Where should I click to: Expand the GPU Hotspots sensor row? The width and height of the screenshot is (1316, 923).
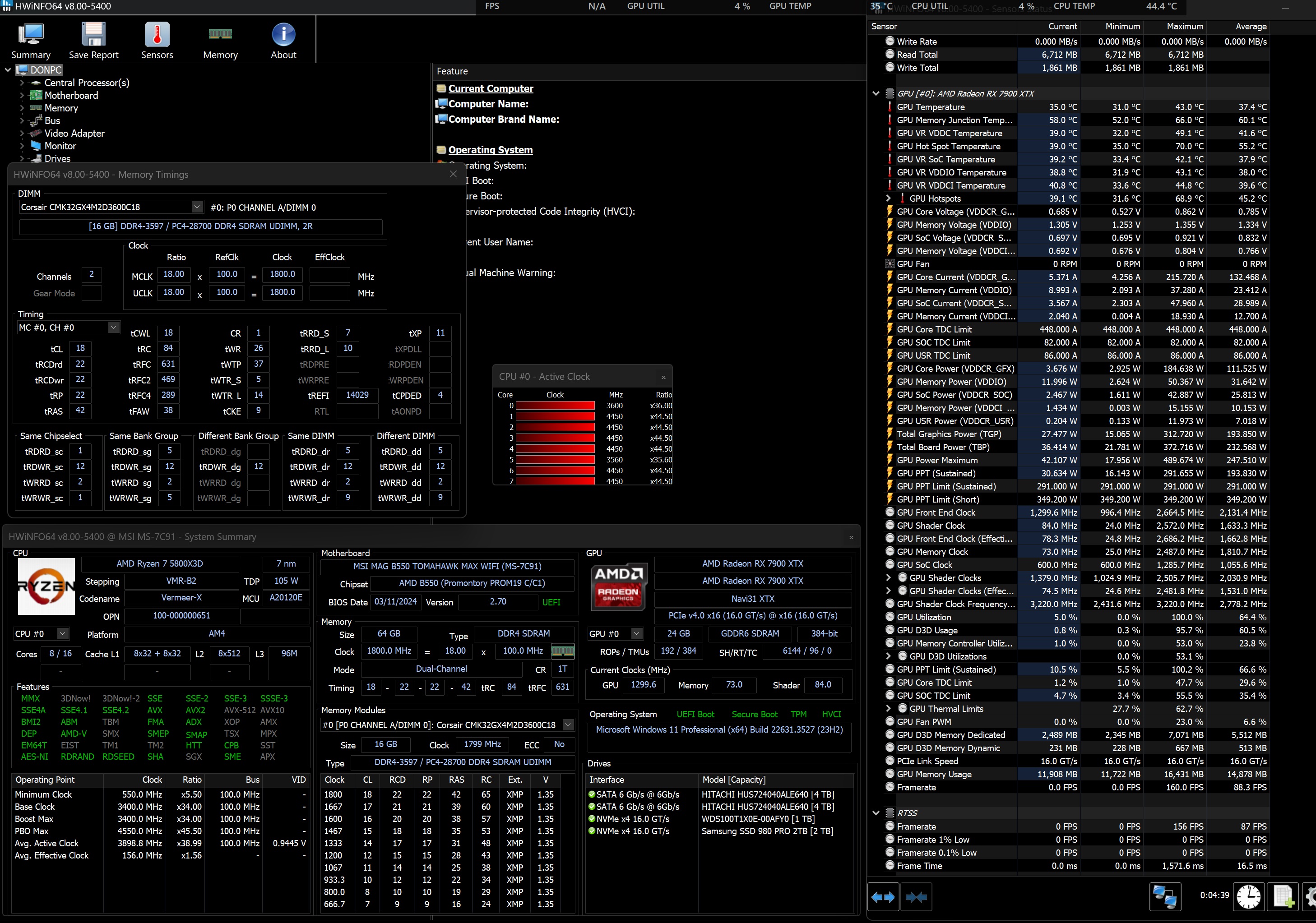tap(889, 198)
